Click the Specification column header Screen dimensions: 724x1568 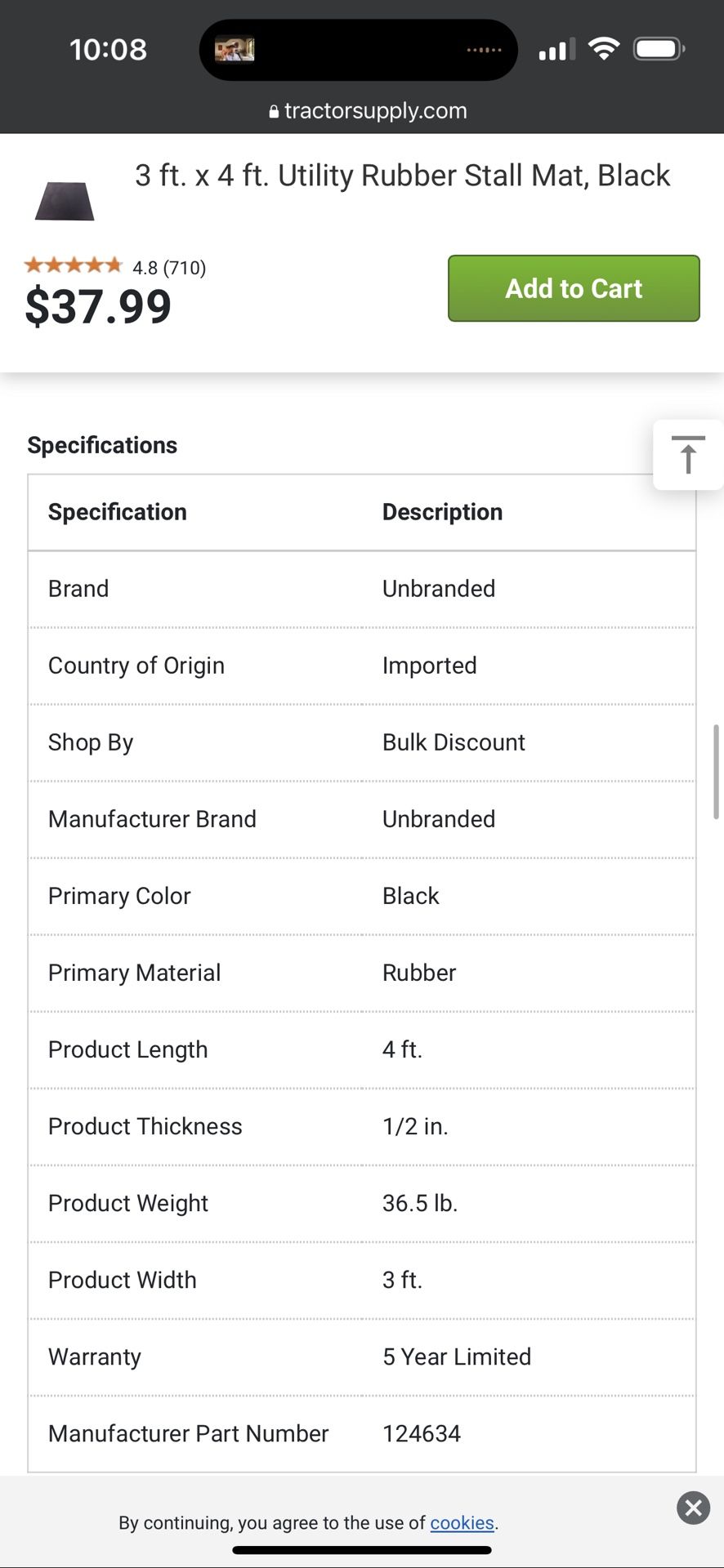[x=117, y=512]
